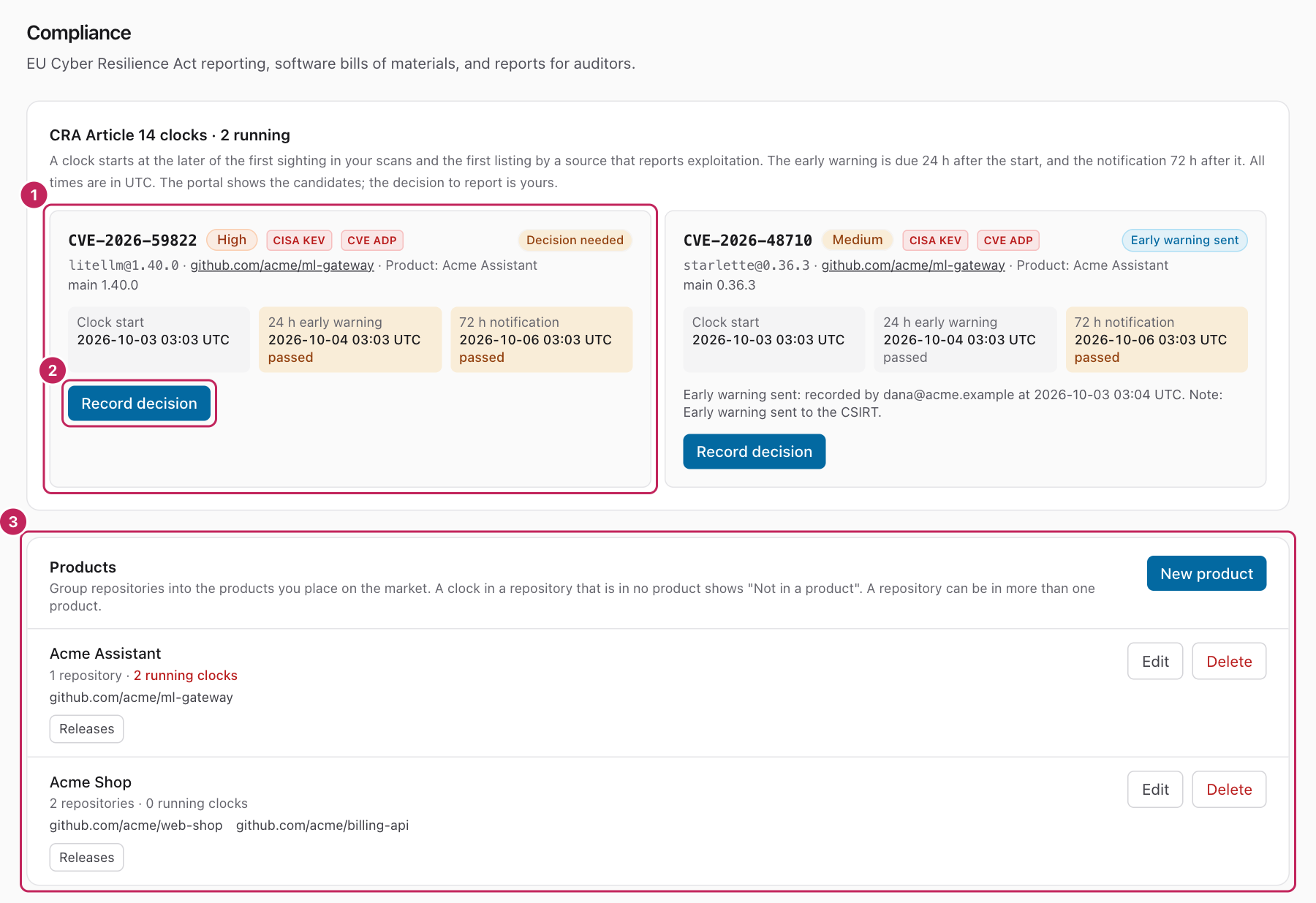The height and width of the screenshot is (903, 1316).
Task: Delete the Acme Assistant product
Action: click(1229, 662)
